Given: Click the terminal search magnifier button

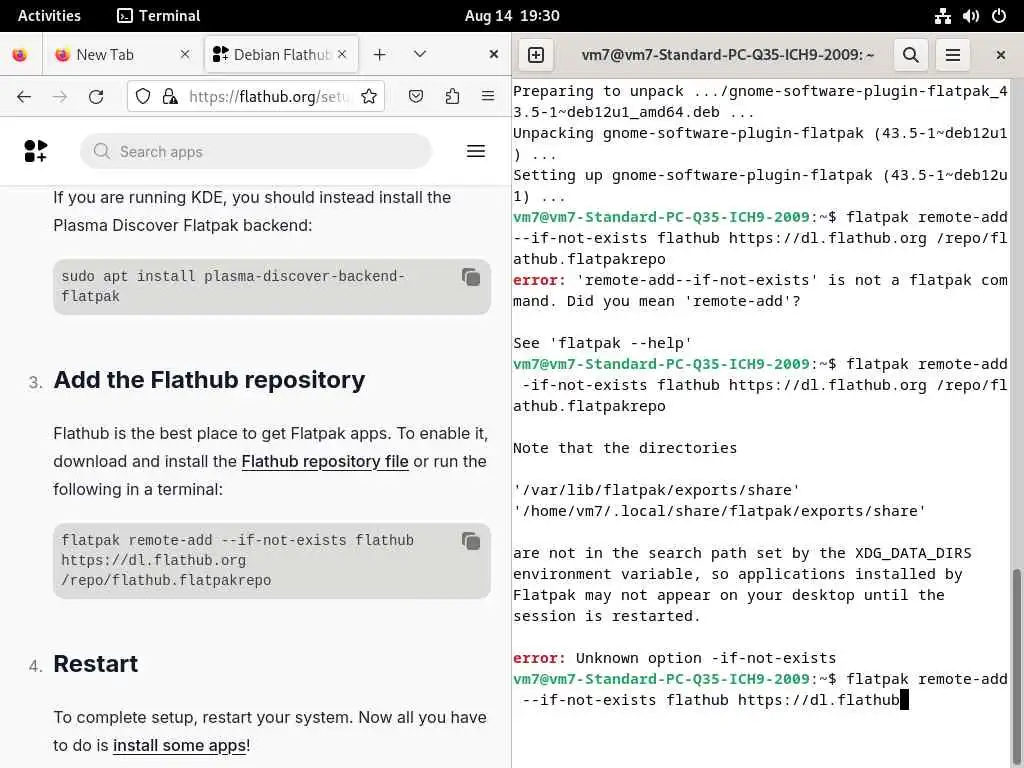Looking at the screenshot, I should click(x=910, y=55).
